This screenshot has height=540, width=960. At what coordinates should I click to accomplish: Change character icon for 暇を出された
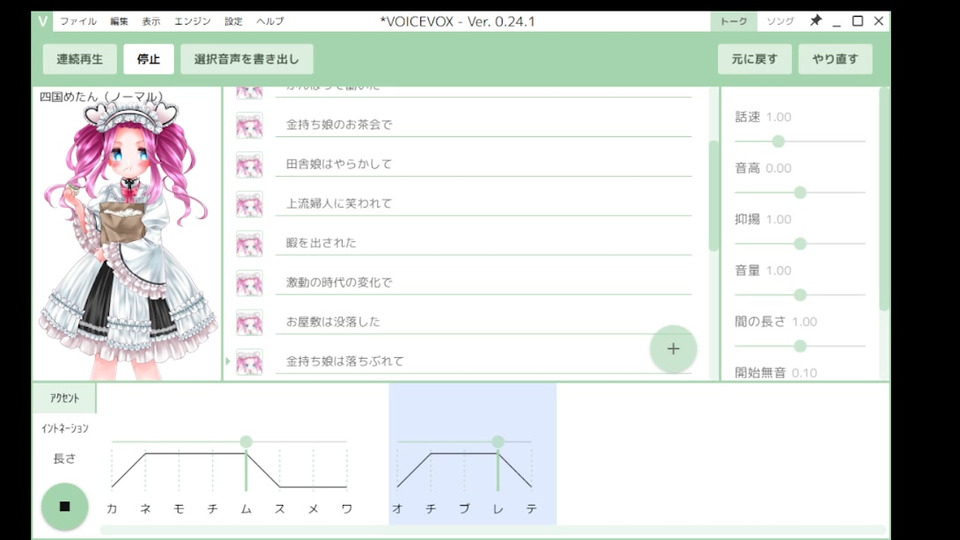coord(249,244)
